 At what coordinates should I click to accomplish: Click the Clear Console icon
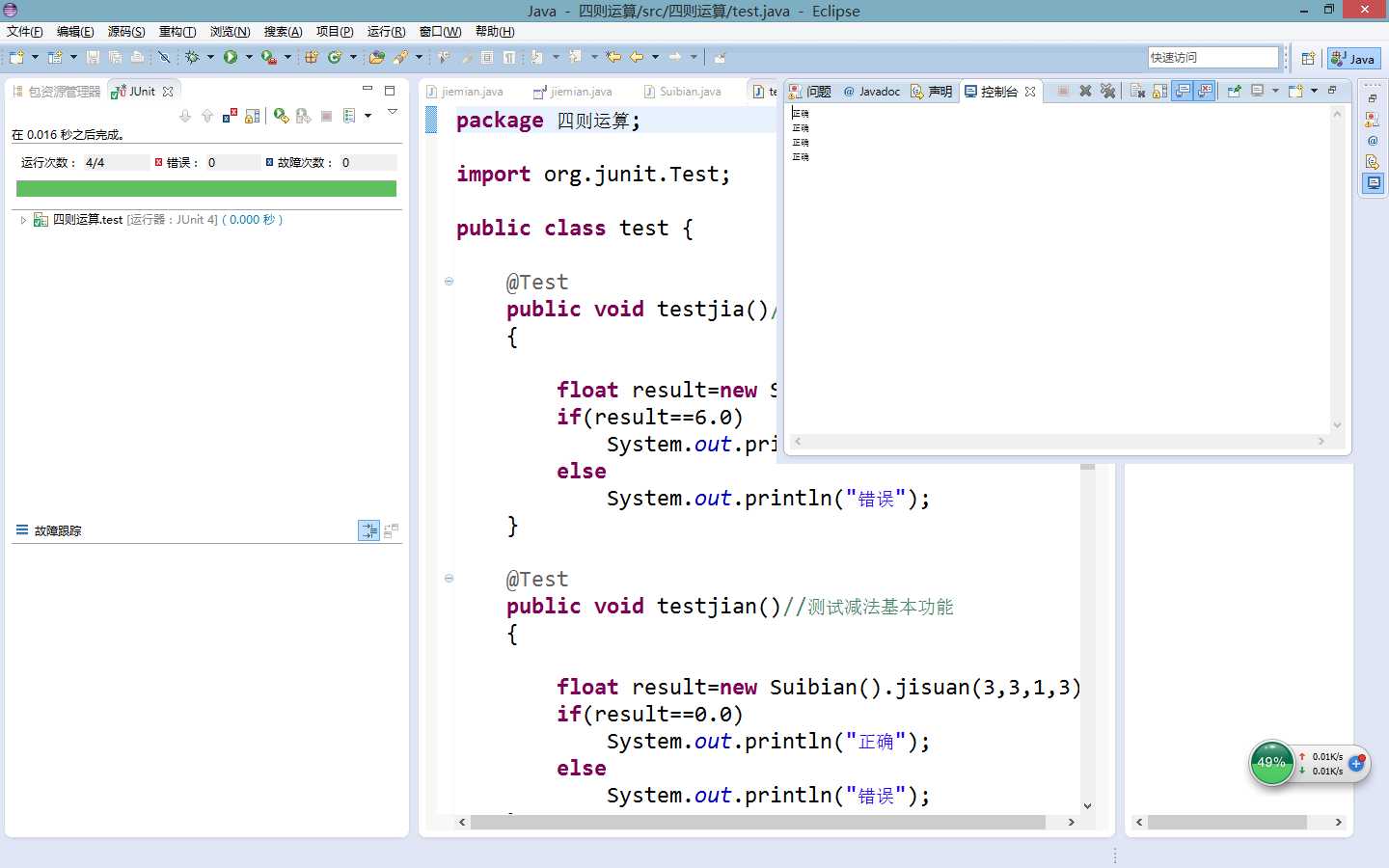1137,91
